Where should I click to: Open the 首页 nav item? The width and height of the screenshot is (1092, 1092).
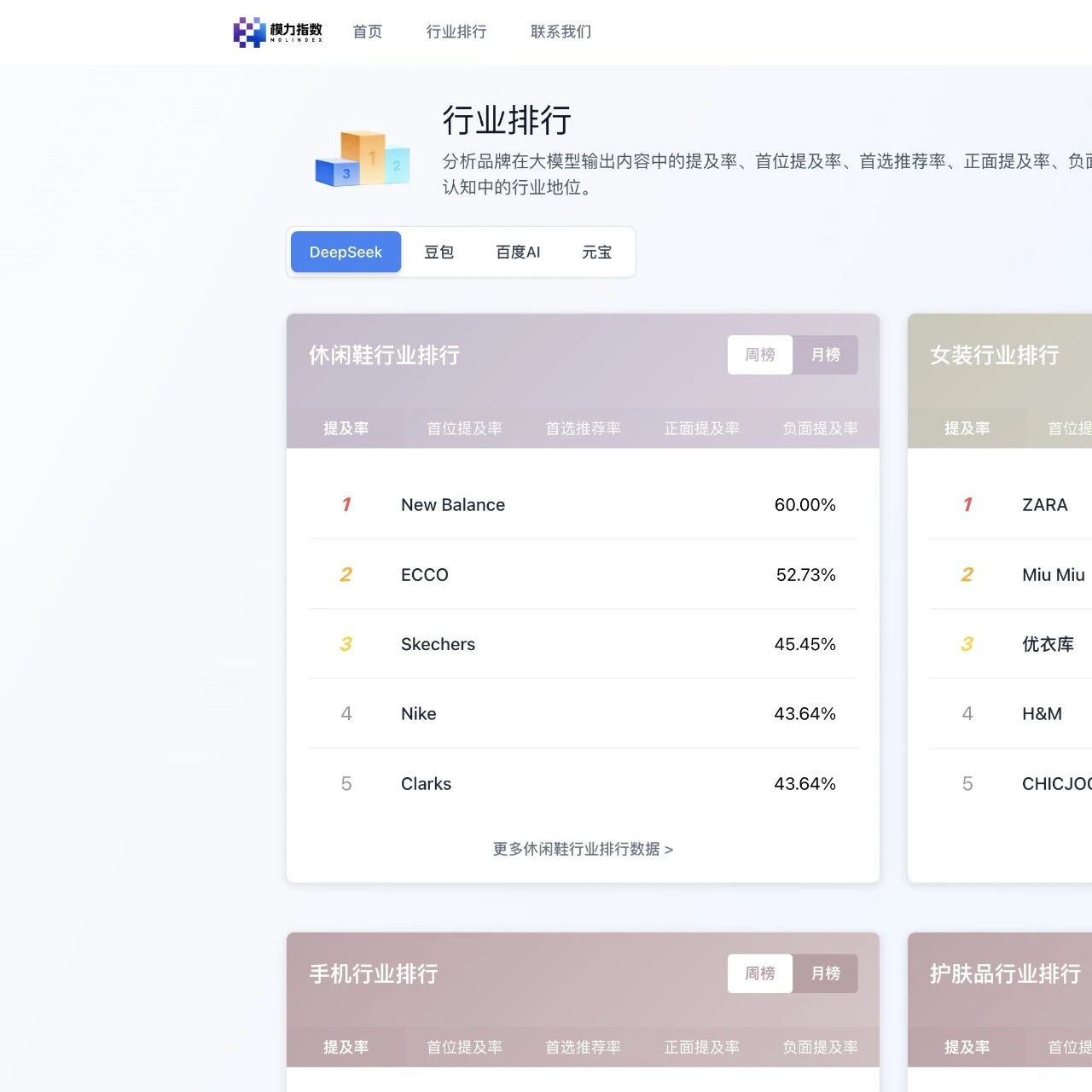(x=368, y=32)
